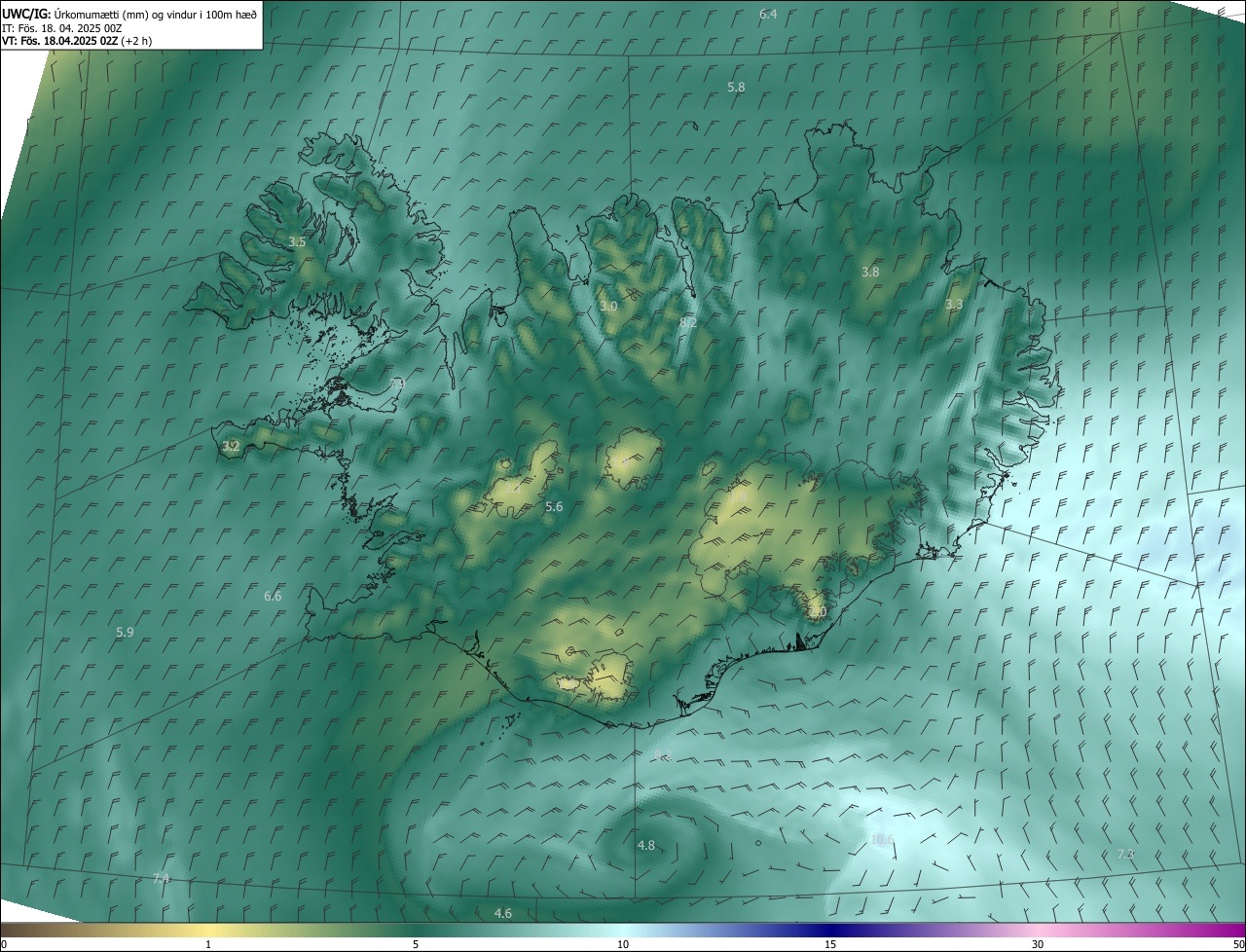The width and height of the screenshot is (1246, 952).
Task: Click the 'VT: Fös. 18.04.2025 02Z (+2 h)' line
Action: click(77, 41)
